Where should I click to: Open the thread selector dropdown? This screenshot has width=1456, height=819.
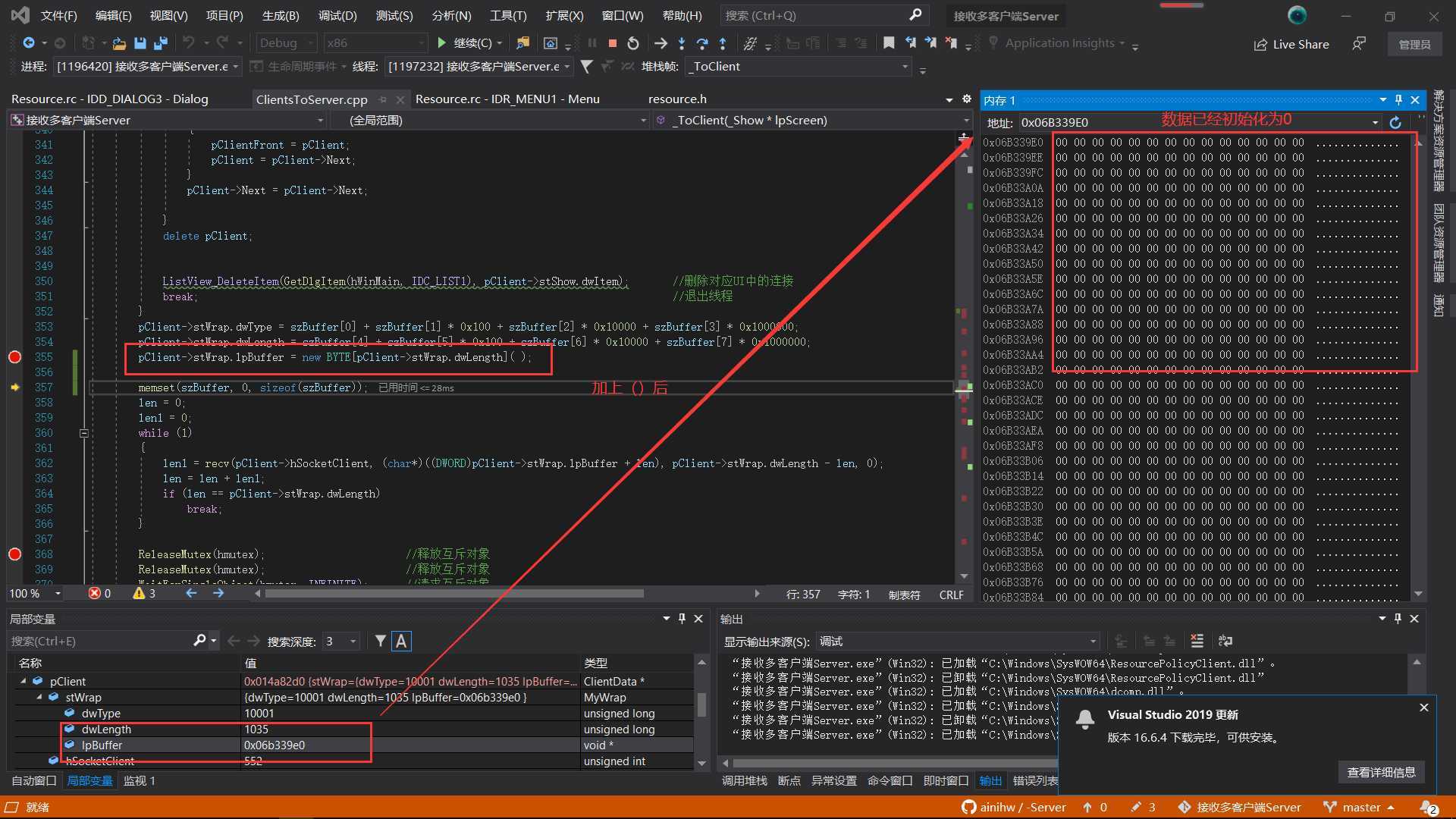479,67
